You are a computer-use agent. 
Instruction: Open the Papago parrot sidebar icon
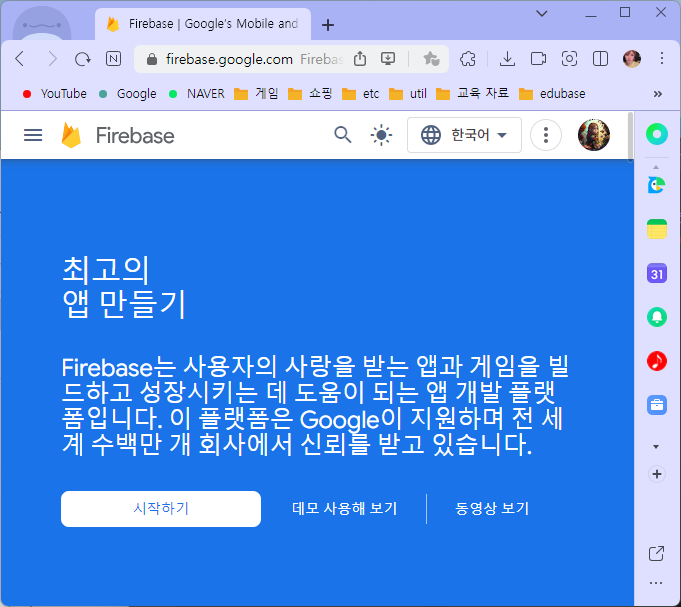(x=657, y=185)
